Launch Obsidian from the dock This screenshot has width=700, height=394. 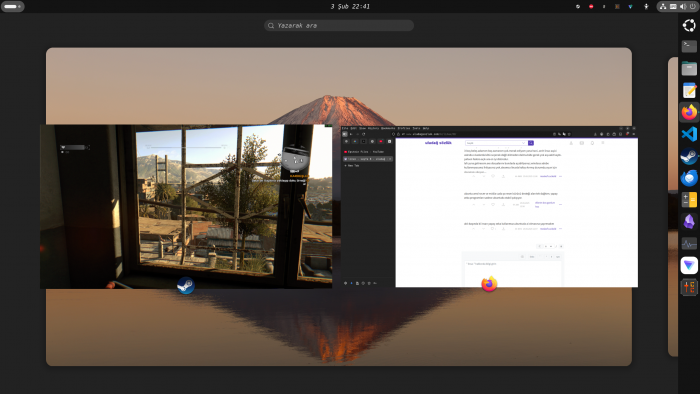(x=689, y=221)
